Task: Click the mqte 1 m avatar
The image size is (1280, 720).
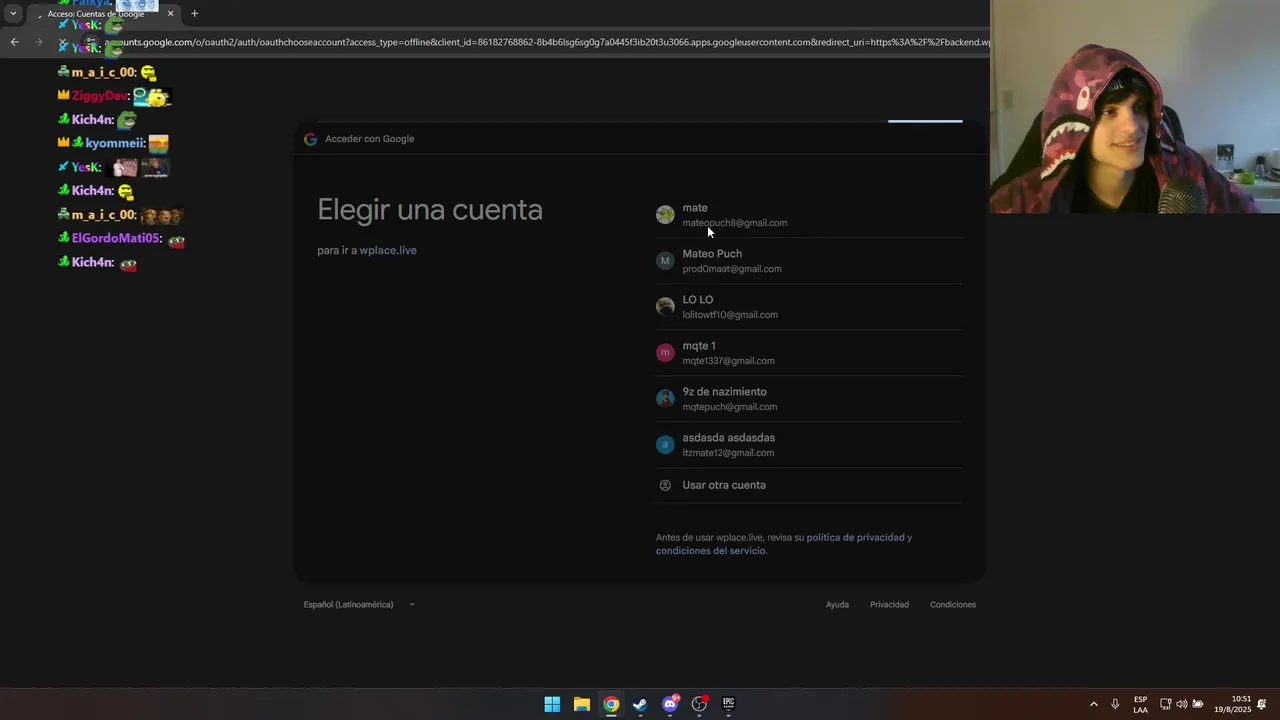Action: pos(665,353)
